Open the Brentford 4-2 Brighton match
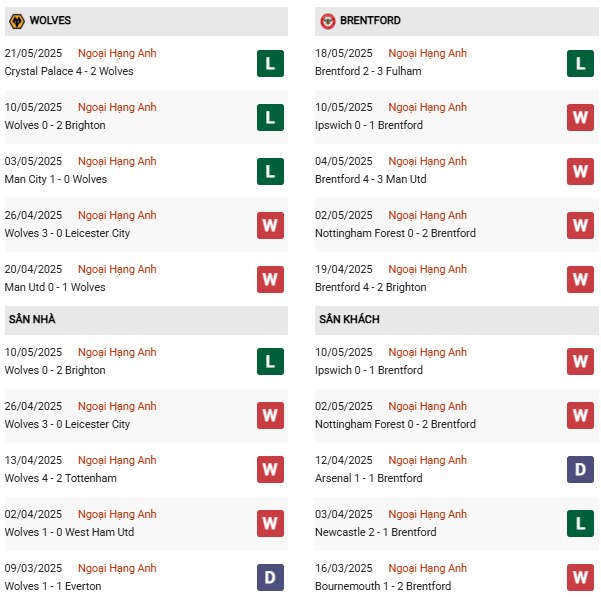 370,287
